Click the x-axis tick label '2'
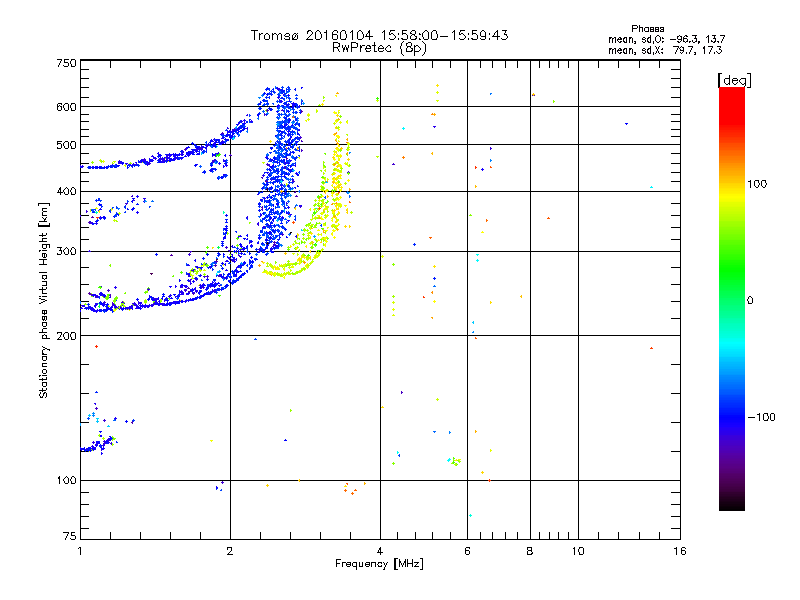This screenshot has height=600, width=800. click(230, 551)
